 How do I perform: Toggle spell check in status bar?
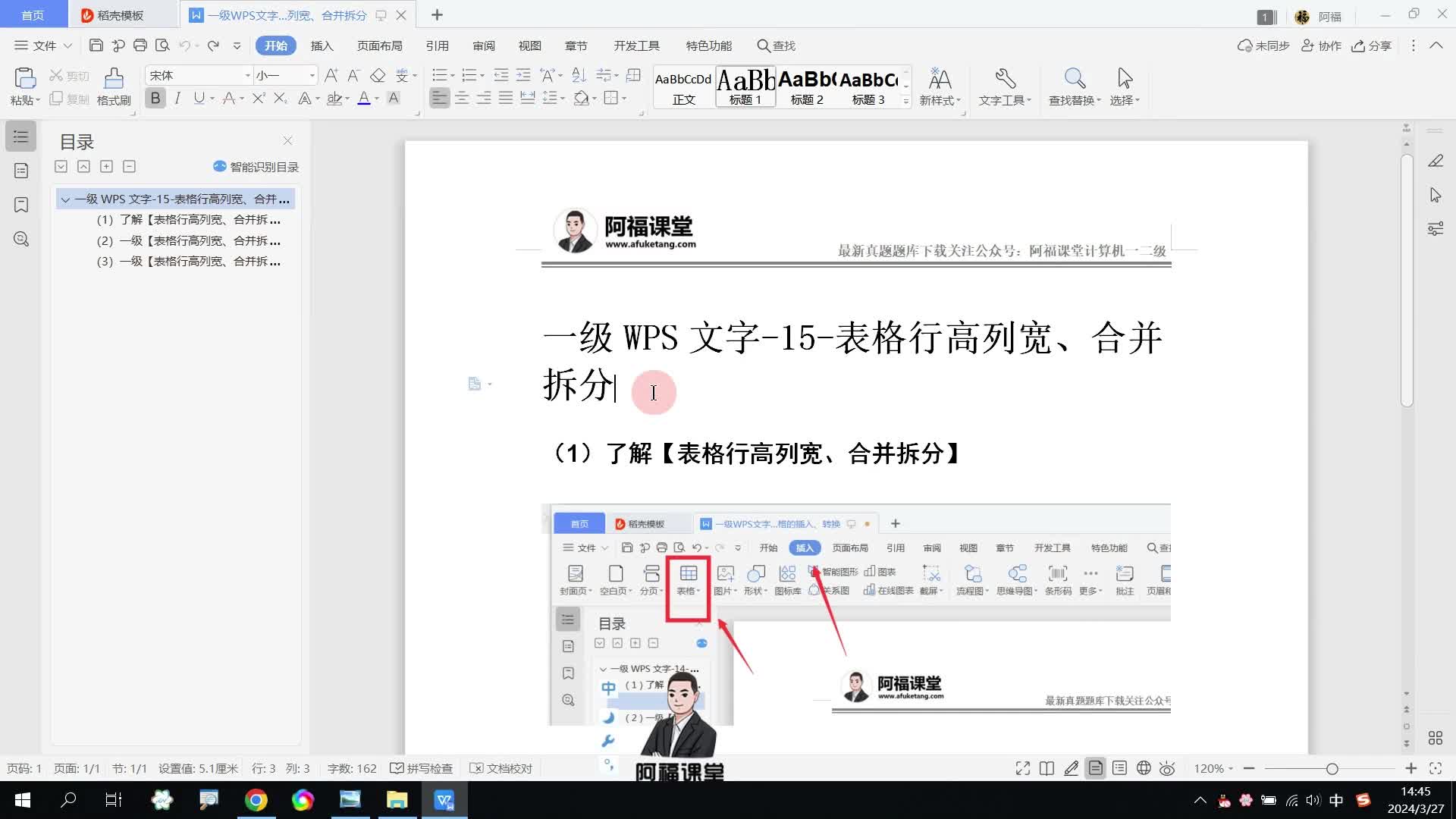(422, 768)
